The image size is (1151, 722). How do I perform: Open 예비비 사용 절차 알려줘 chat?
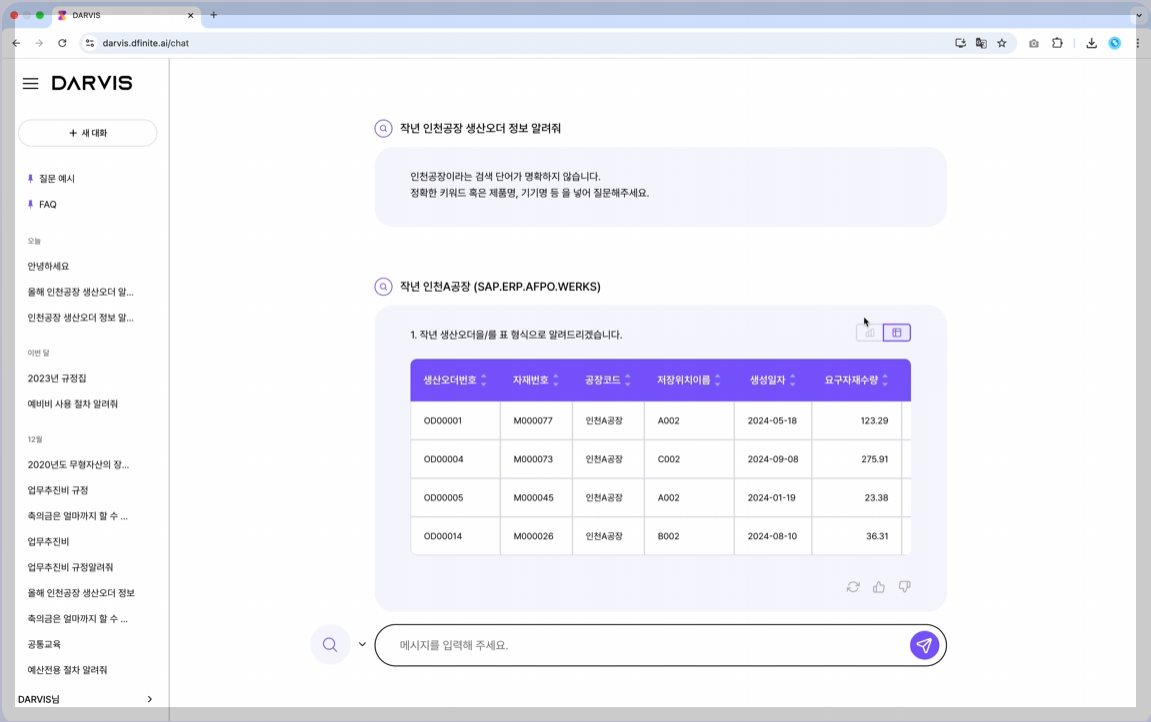point(73,404)
